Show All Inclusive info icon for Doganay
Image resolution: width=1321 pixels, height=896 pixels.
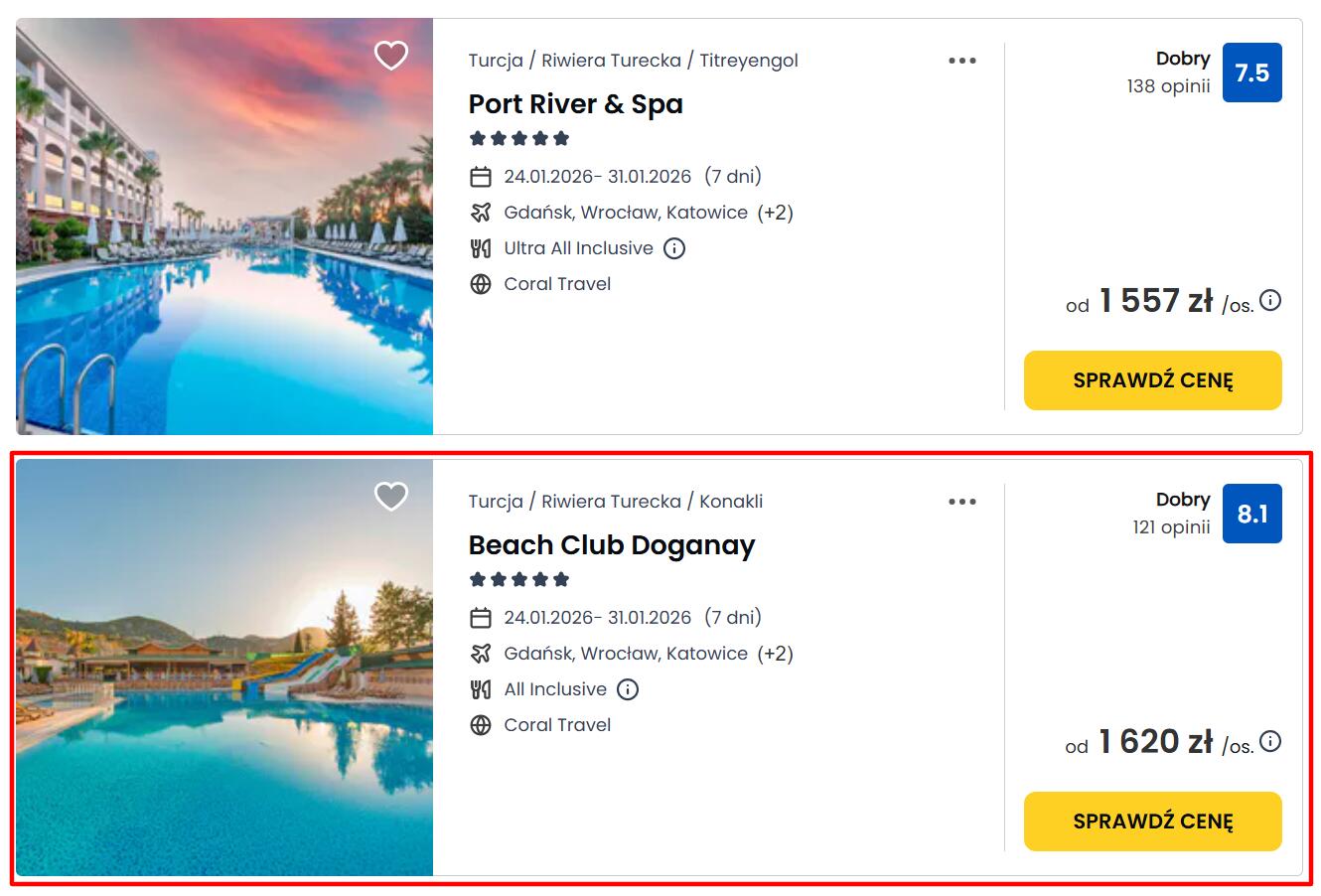point(628,689)
